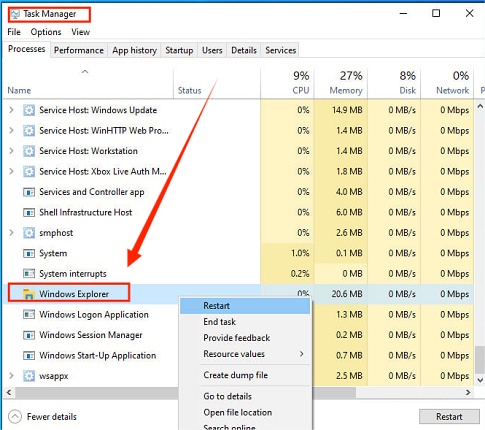
Task: Open the File menu
Action: (14, 32)
